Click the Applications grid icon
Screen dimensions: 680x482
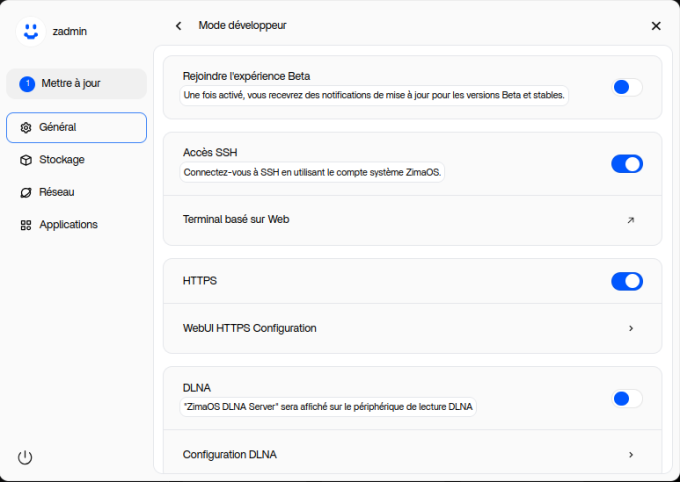(x=26, y=225)
